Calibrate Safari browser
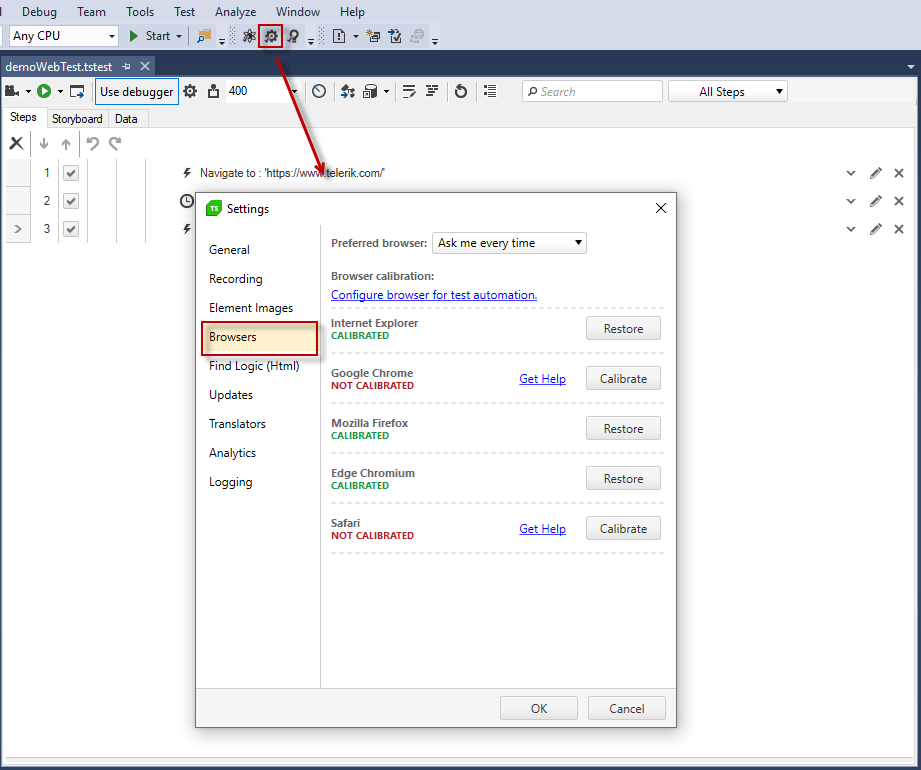Image resolution: width=921 pixels, height=770 pixels. pos(623,529)
